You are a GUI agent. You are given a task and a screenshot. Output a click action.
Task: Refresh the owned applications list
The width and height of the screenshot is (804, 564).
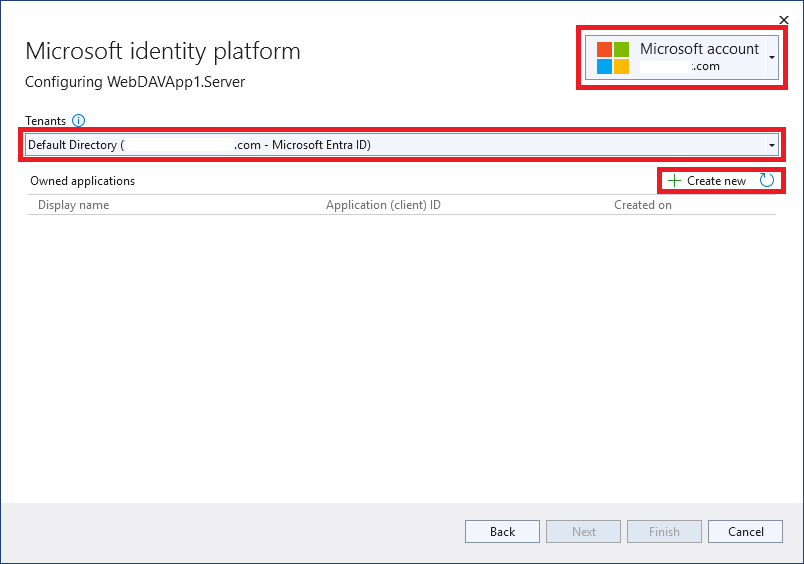click(767, 180)
